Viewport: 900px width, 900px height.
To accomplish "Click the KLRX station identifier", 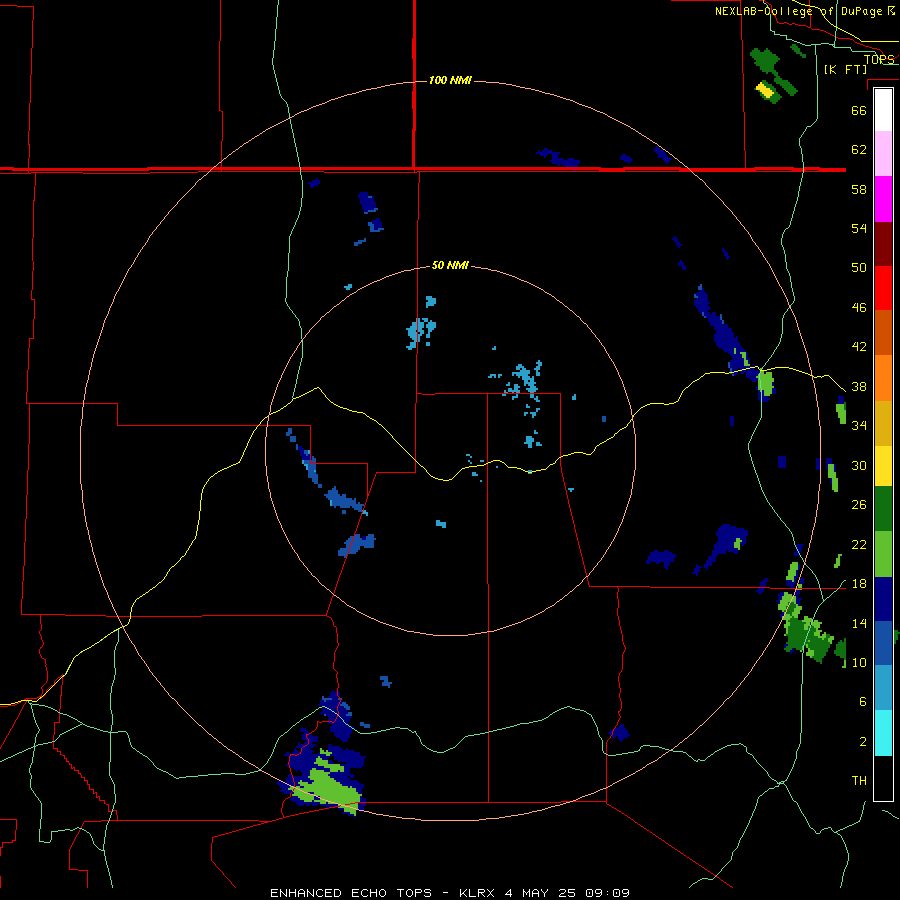I will [476, 893].
